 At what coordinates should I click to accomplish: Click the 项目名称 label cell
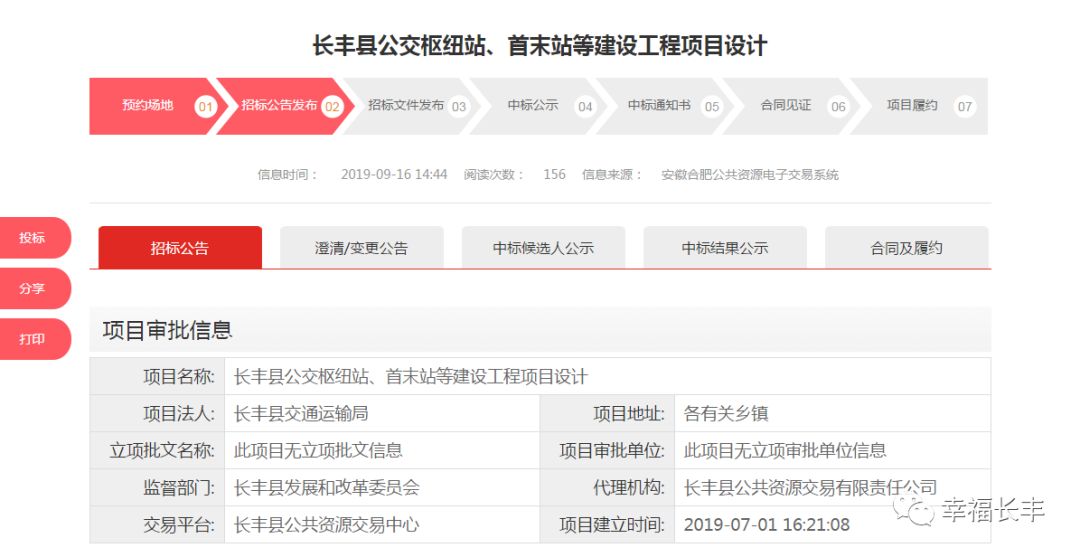point(157,377)
